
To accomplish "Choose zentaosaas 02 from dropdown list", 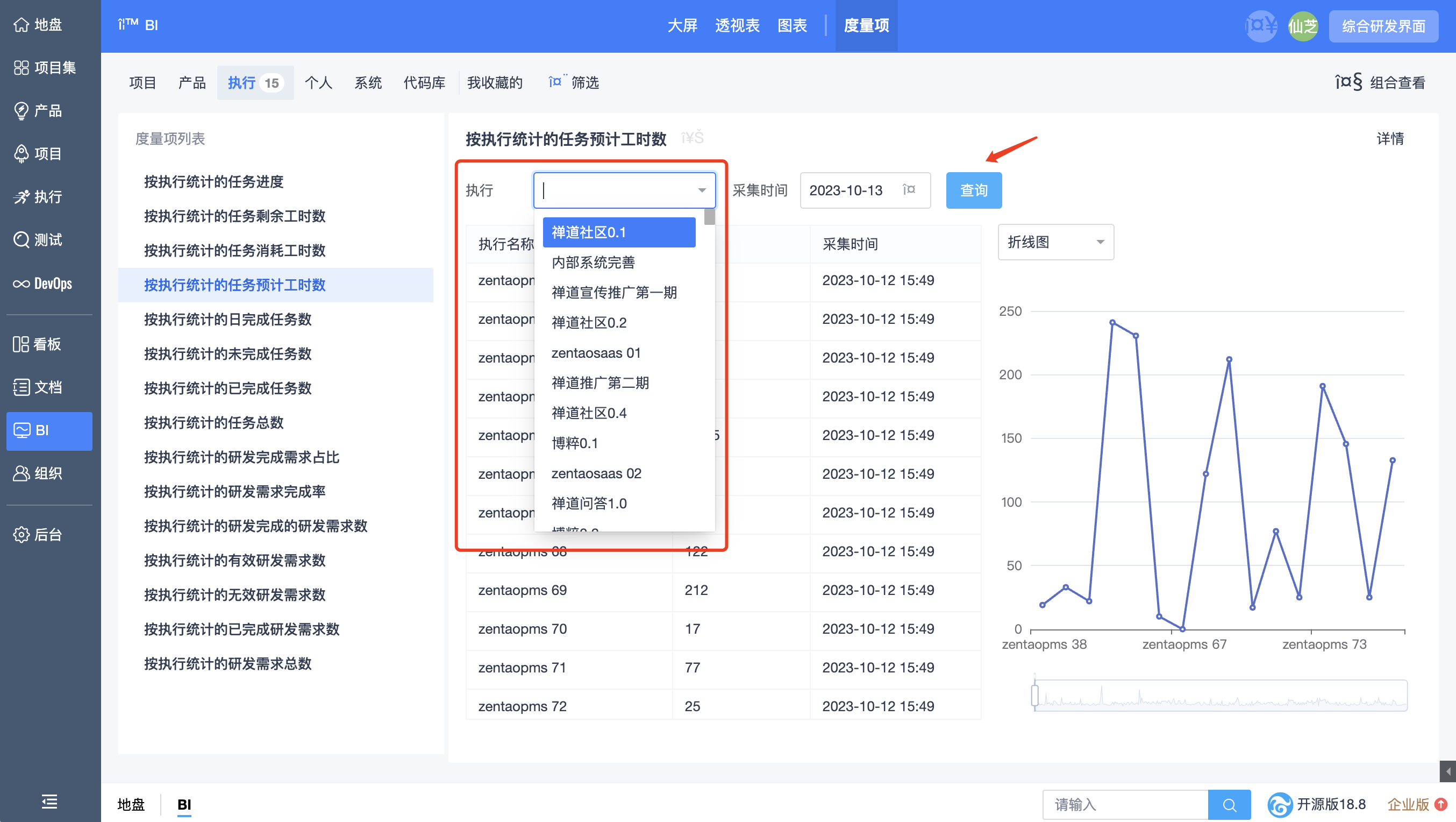I will click(619, 473).
